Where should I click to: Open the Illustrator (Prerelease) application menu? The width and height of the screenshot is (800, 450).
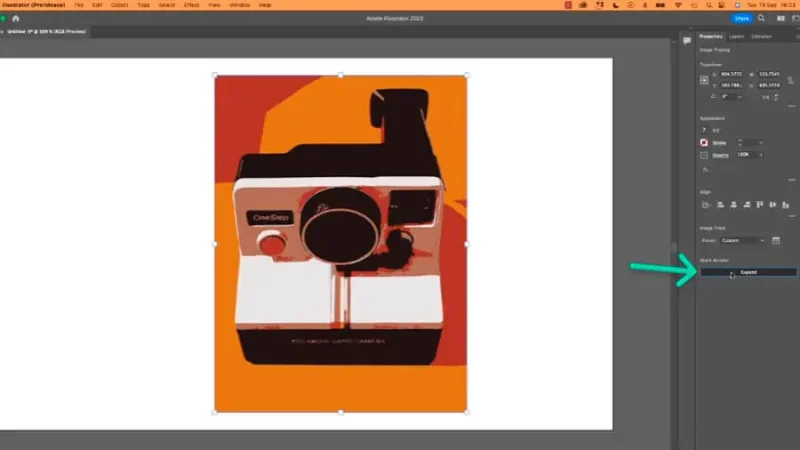coord(34,5)
